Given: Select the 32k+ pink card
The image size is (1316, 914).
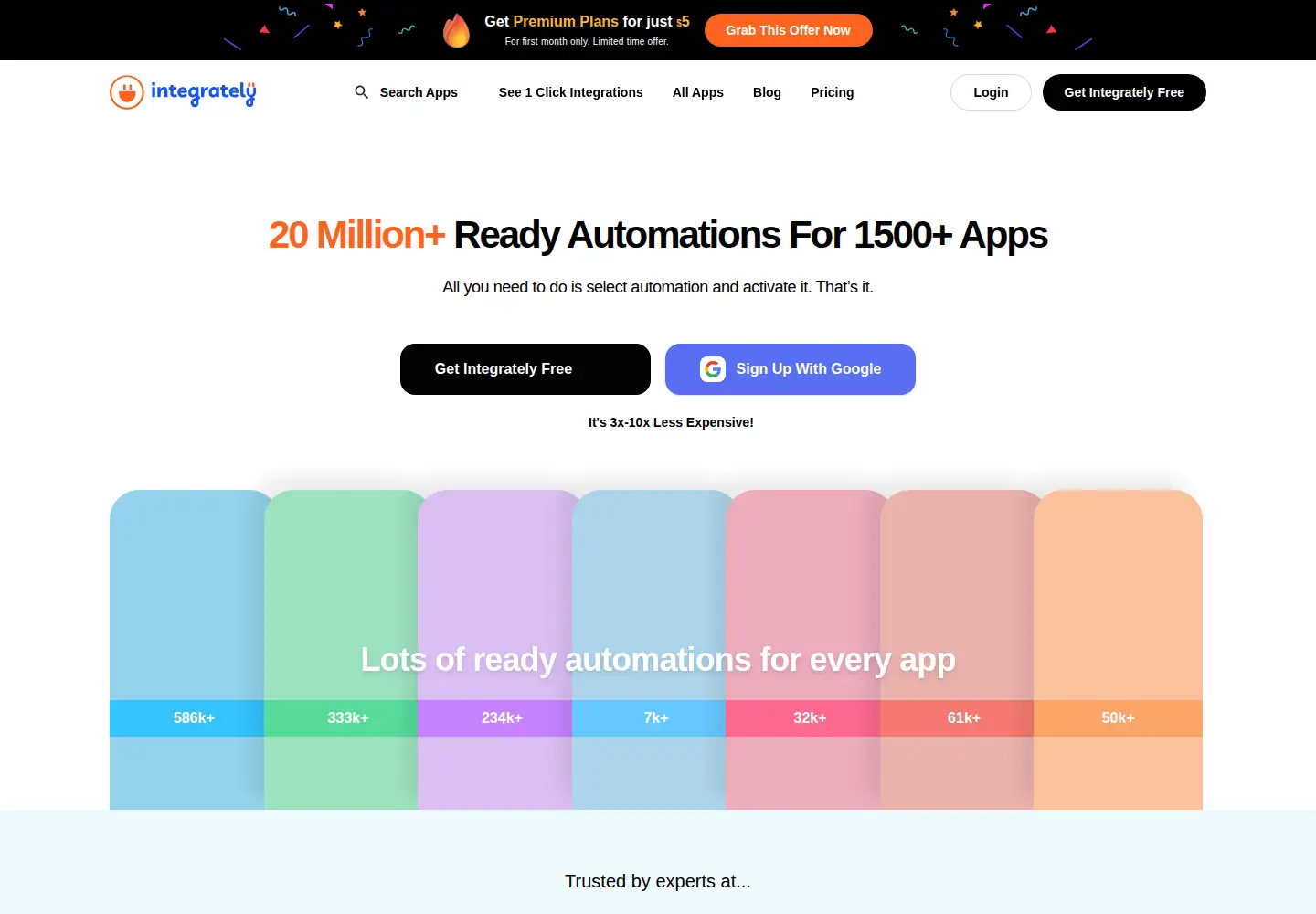Looking at the screenshot, I should pyautogui.click(x=803, y=650).
